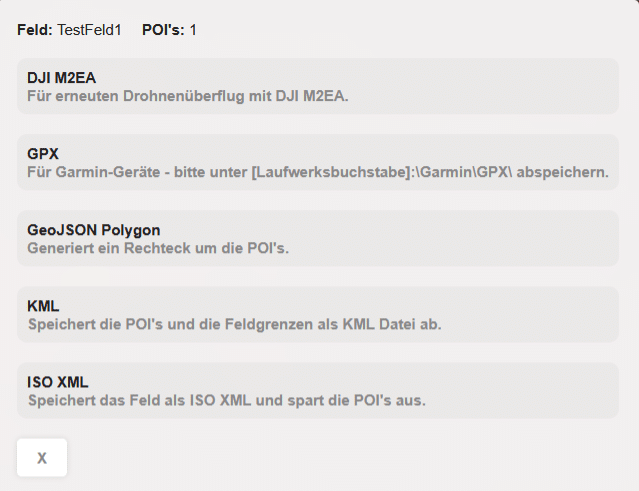Click the "GeoJSON Polygon" heading text
639x491 pixels.
click(x=94, y=229)
